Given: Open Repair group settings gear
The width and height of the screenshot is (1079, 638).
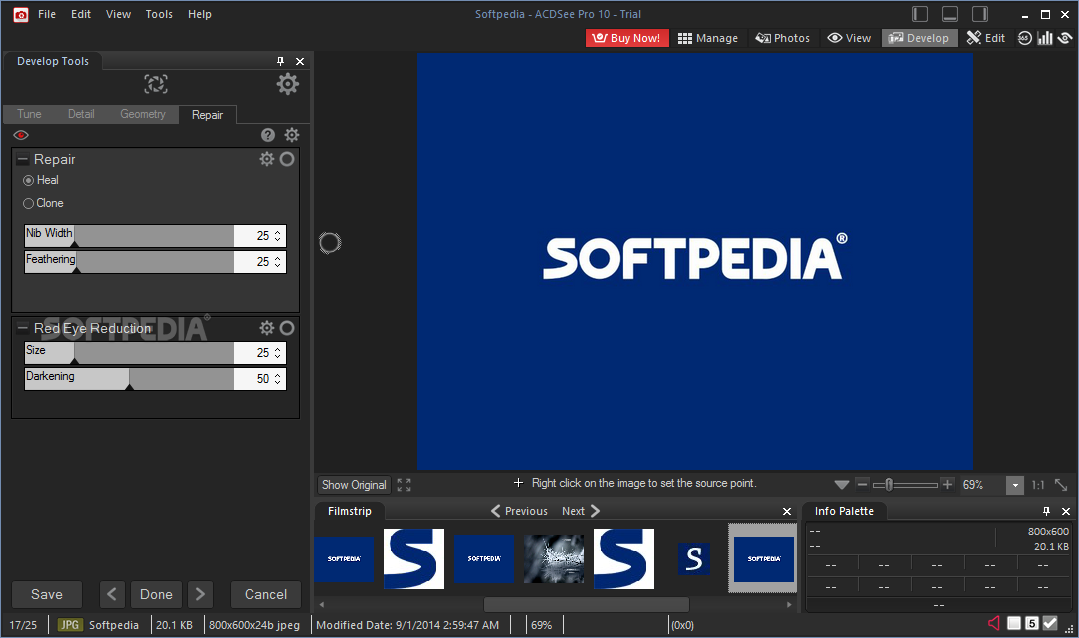Looking at the screenshot, I should click(x=266, y=159).
